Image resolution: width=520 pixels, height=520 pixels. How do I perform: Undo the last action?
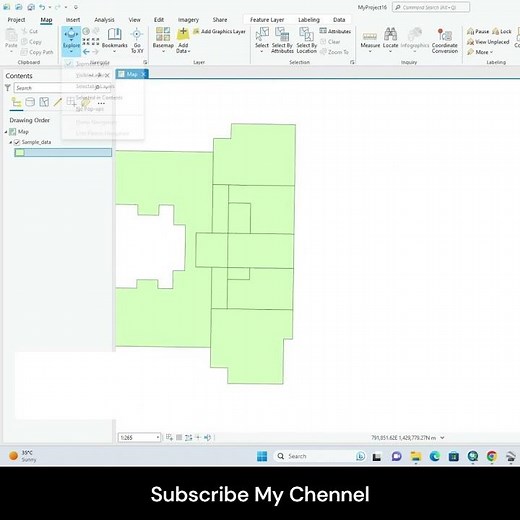[x=42, y=7]
